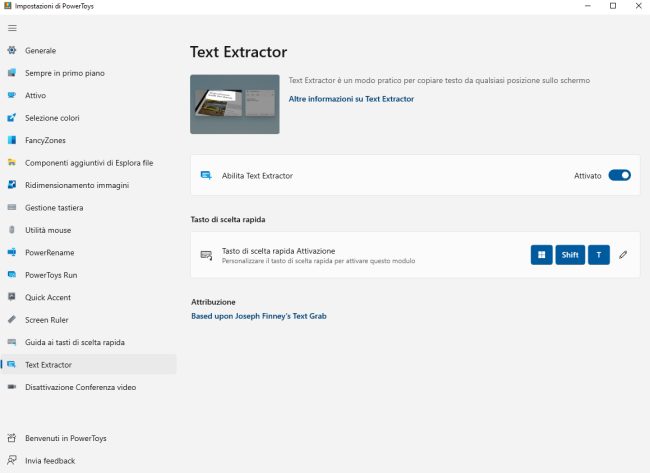
Task: Click the Shift key shortcut button
Action: [x=570, y=255]
